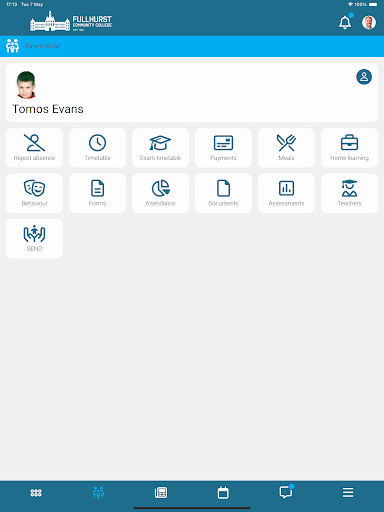Open the user avatar in the header

coord(369,22)
